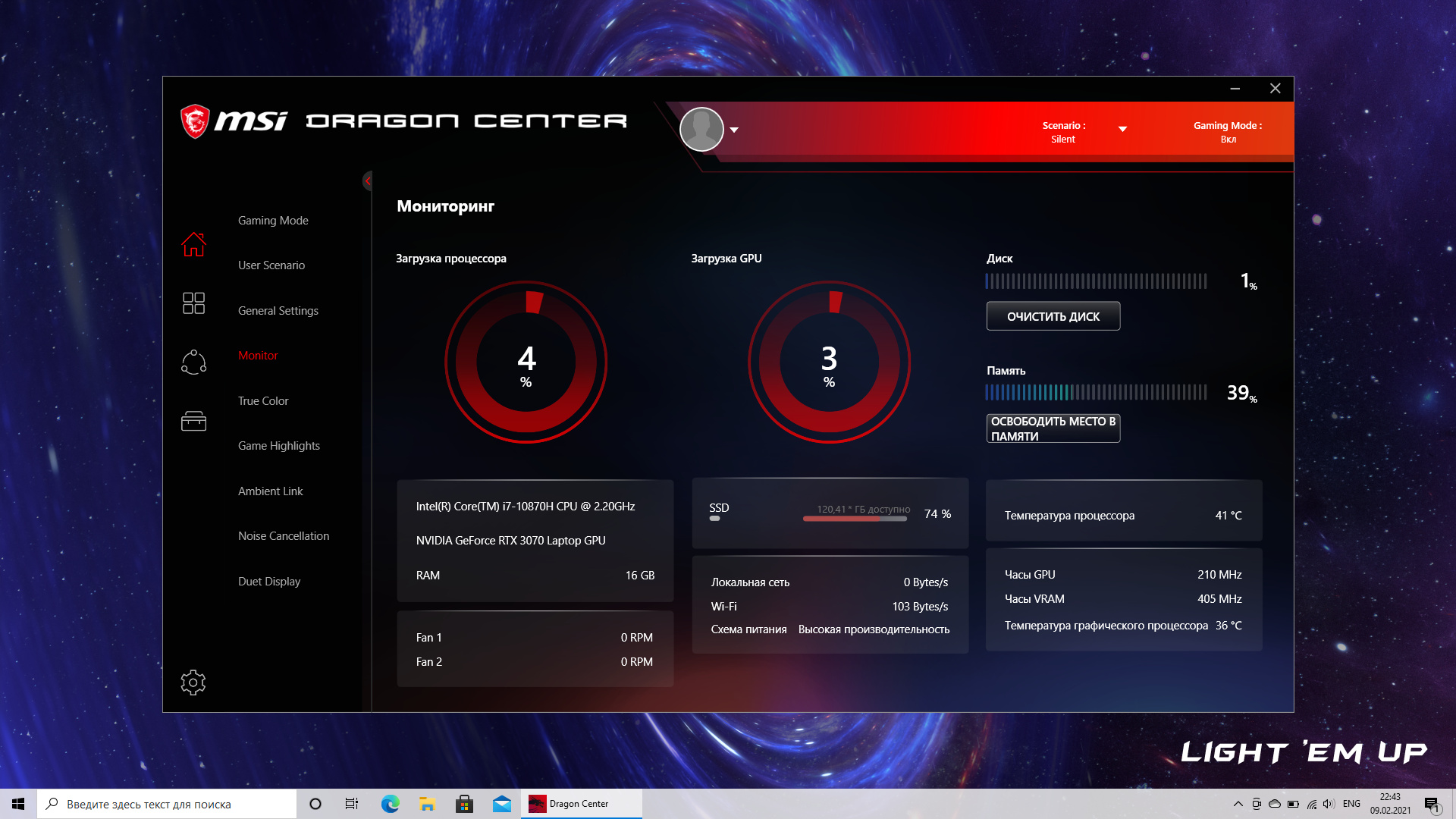
Task: Click the Windows search input field
Action: (x=167, y=804)
